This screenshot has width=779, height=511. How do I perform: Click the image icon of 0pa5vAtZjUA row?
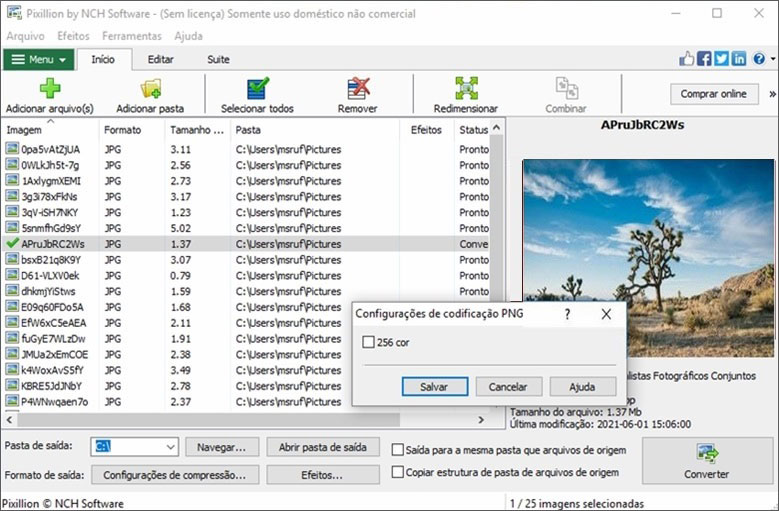click(12, 148)
